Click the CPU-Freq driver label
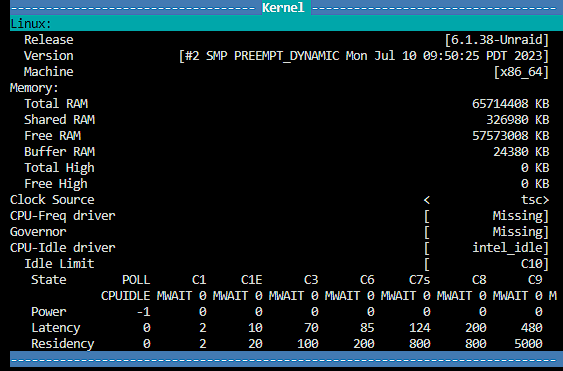Image resolution: width=563 pixels, height=371 pixels. 63,216
